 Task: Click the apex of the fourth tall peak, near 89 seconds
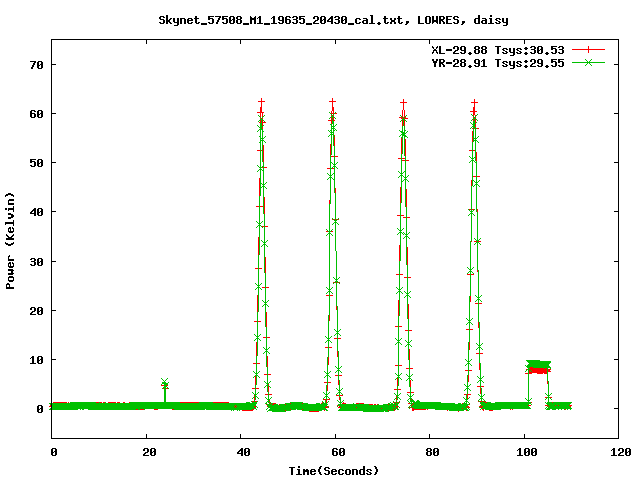tap(474, 103)
